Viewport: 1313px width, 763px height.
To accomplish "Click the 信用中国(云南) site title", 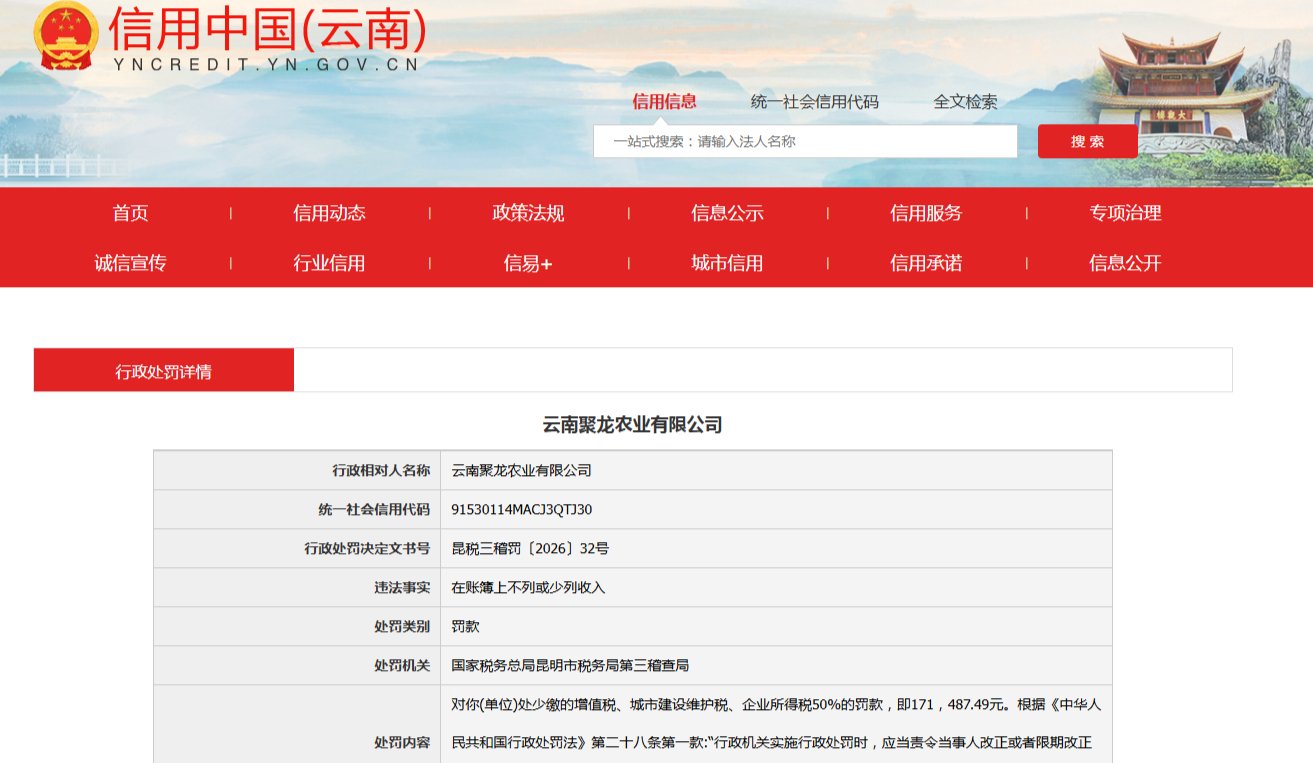I will click(268, 29).
